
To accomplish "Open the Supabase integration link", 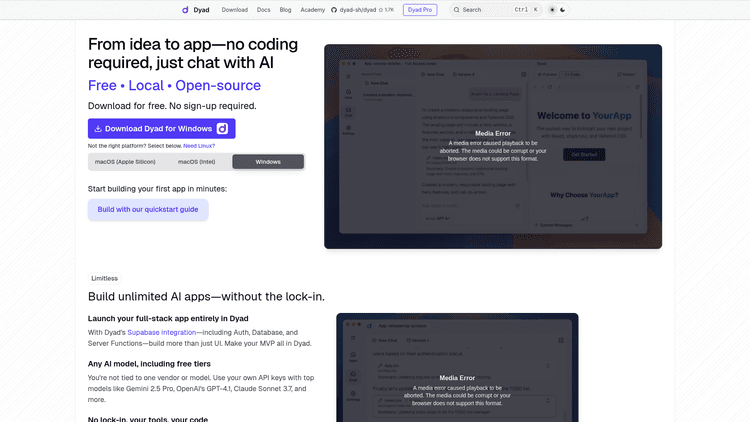I will 162,333.
